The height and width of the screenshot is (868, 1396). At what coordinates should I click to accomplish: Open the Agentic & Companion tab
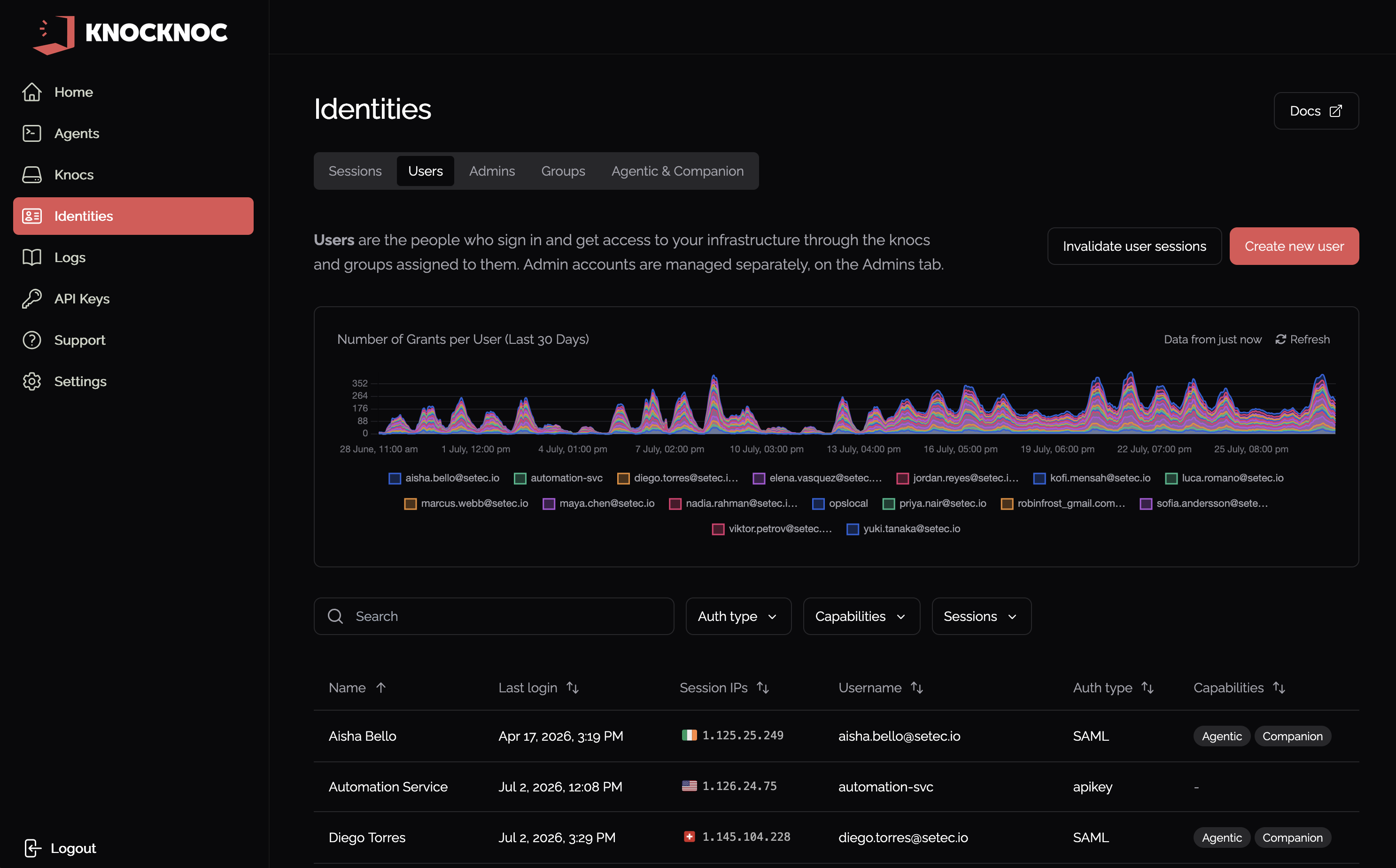click(677, 171)
